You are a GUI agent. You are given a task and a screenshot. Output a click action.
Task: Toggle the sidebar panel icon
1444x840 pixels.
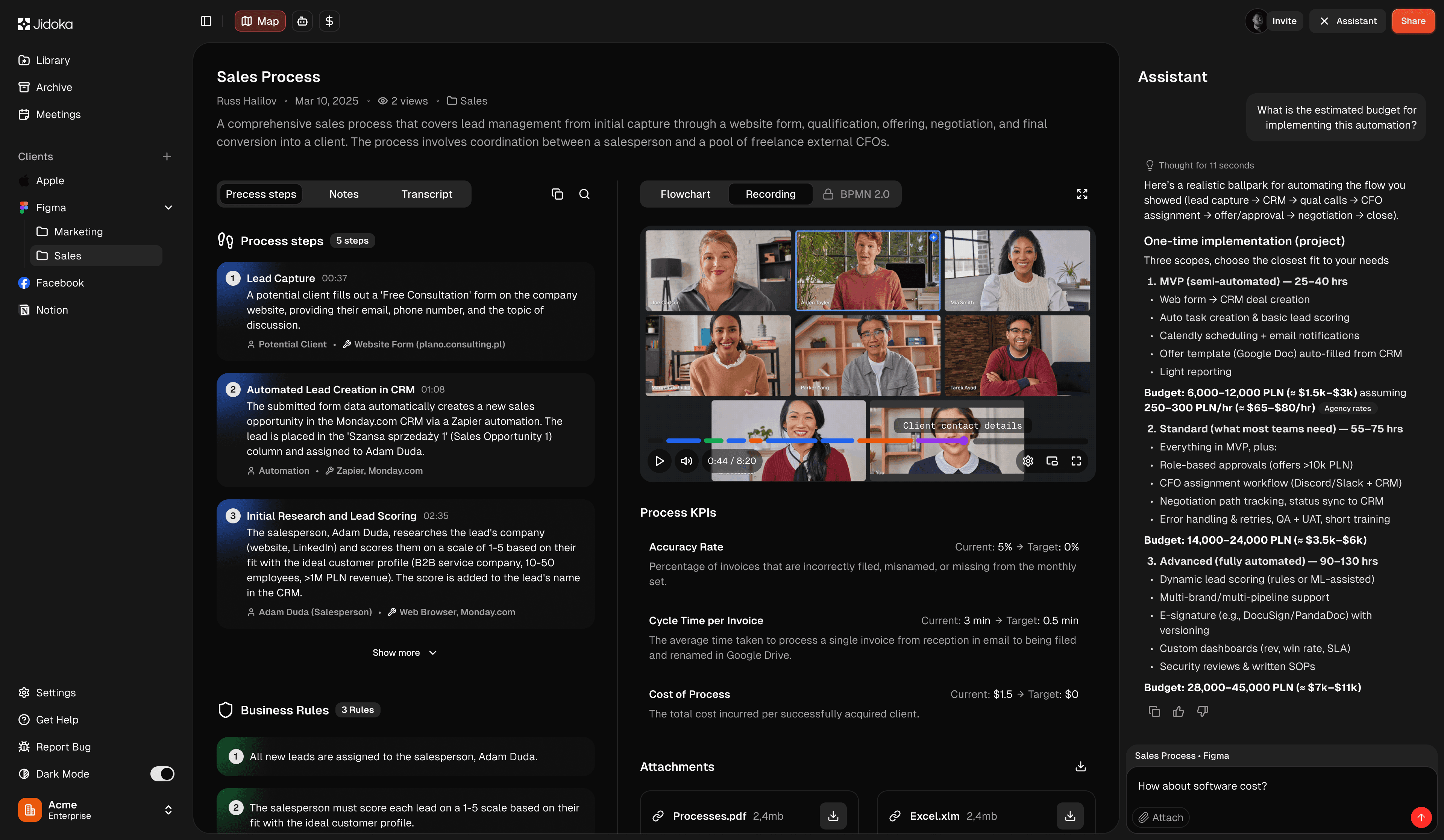[206, 21]
